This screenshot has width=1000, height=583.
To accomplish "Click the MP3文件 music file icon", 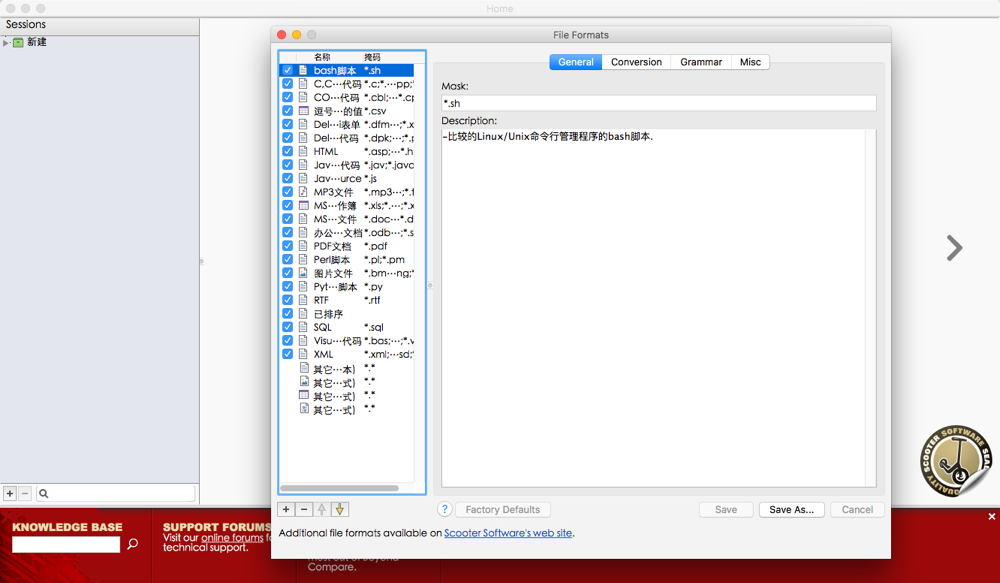I will [304, 192].
